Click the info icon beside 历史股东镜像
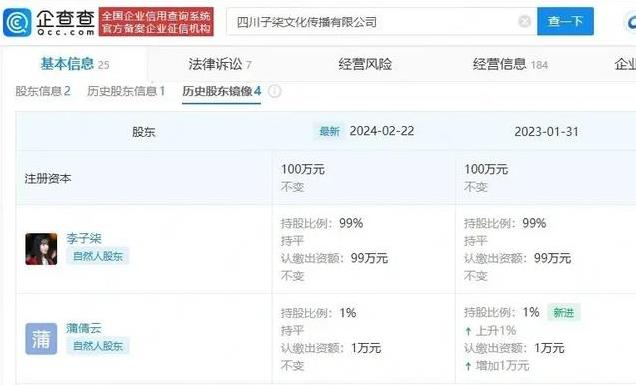This screenshot has height=385, width=636. [275, 91]
